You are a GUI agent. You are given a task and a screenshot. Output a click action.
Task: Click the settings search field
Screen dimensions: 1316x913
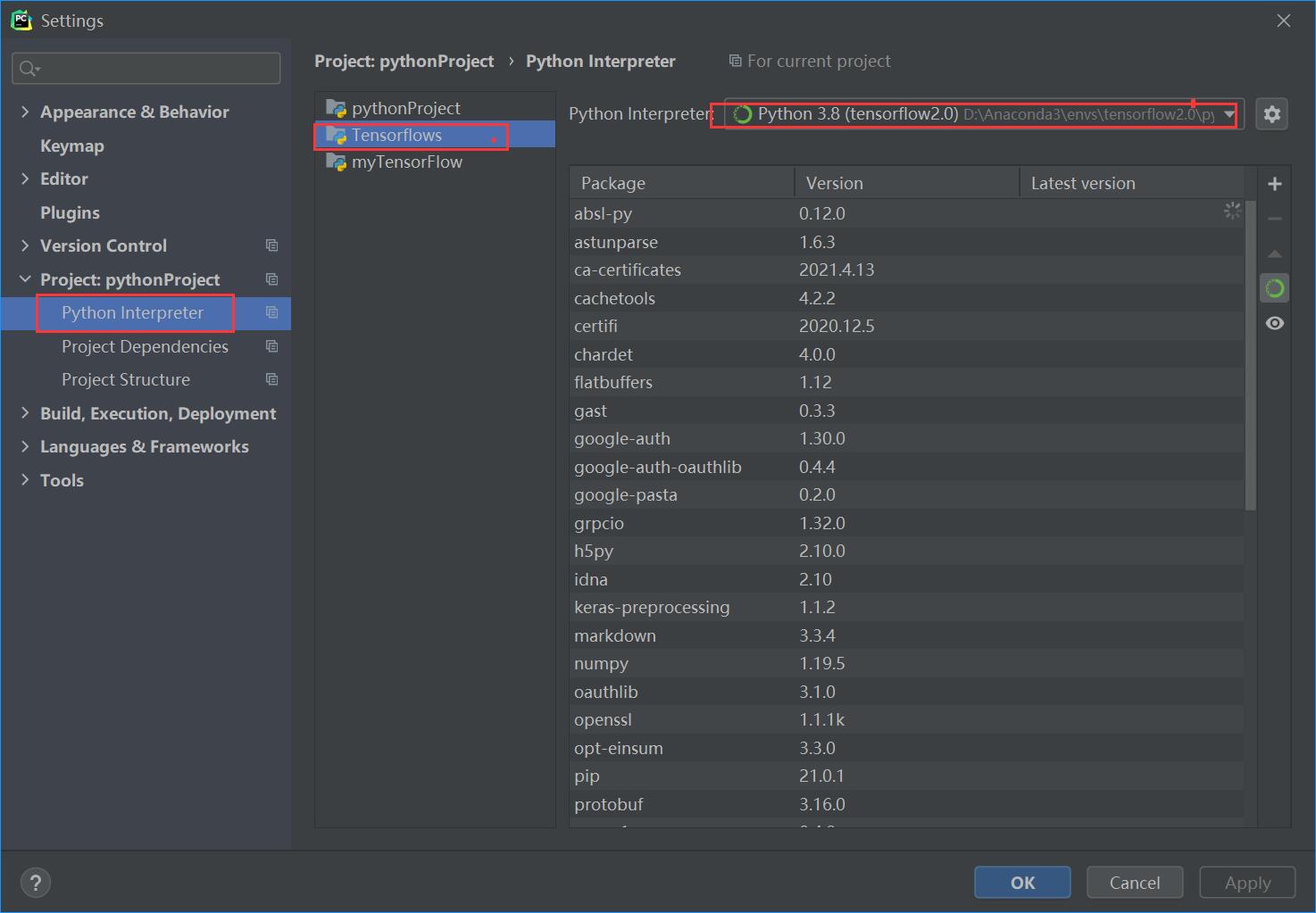pos(146,69)
